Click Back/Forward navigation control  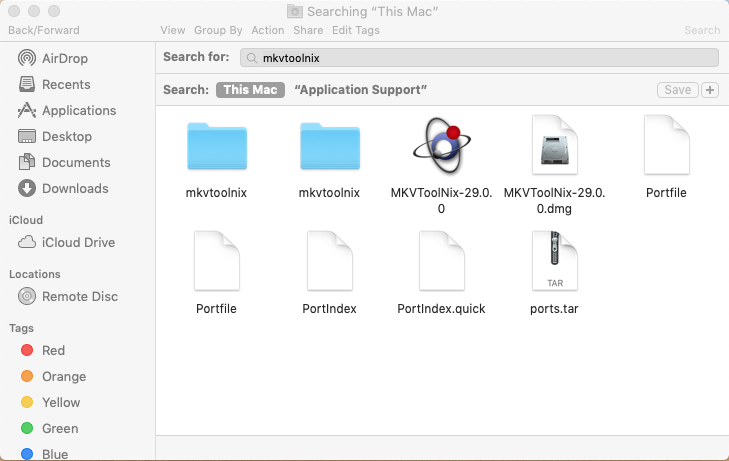point(44,30)
